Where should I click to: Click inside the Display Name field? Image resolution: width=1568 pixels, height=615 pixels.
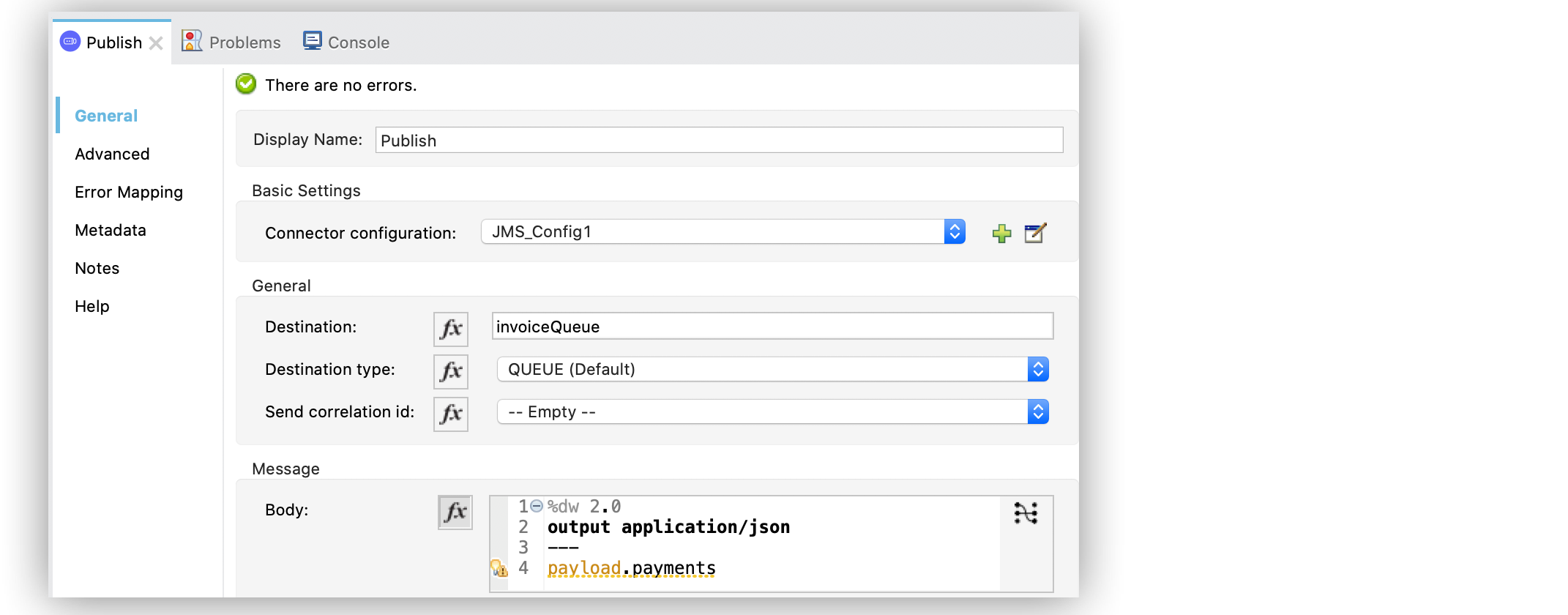[x=717, y=140]
